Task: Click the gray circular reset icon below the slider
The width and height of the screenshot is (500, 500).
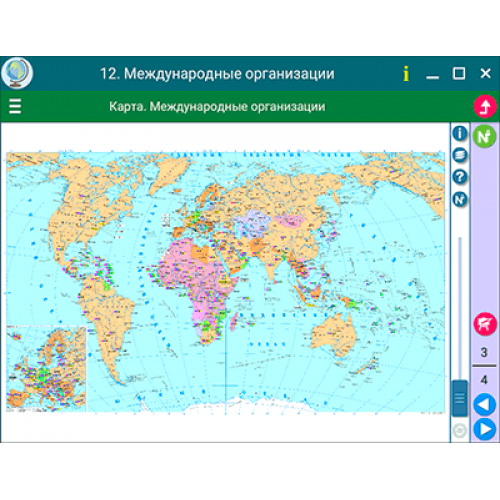Action: point(460,431)
